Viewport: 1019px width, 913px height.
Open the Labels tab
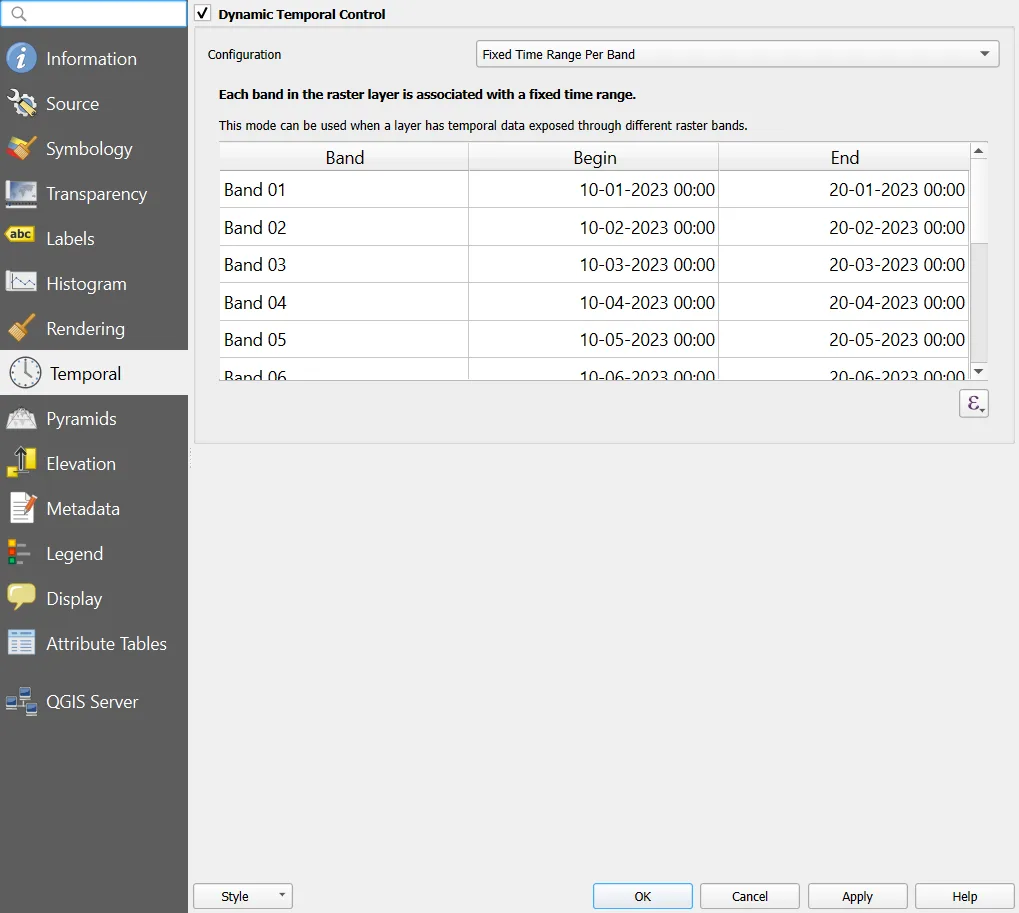pyautogui.click(x=94, y=238)
